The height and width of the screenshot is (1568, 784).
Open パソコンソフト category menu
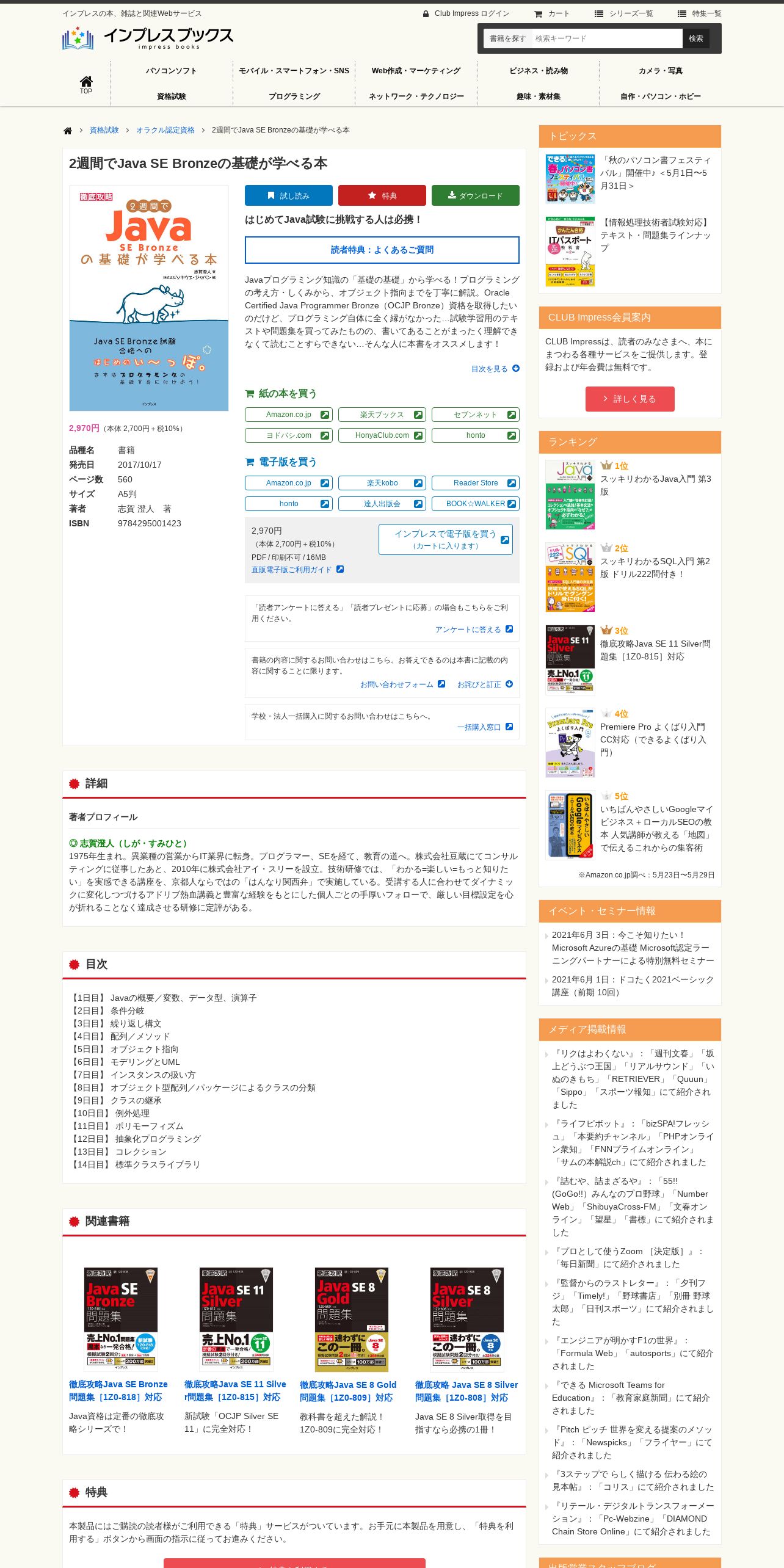click(x=172, y=71)
